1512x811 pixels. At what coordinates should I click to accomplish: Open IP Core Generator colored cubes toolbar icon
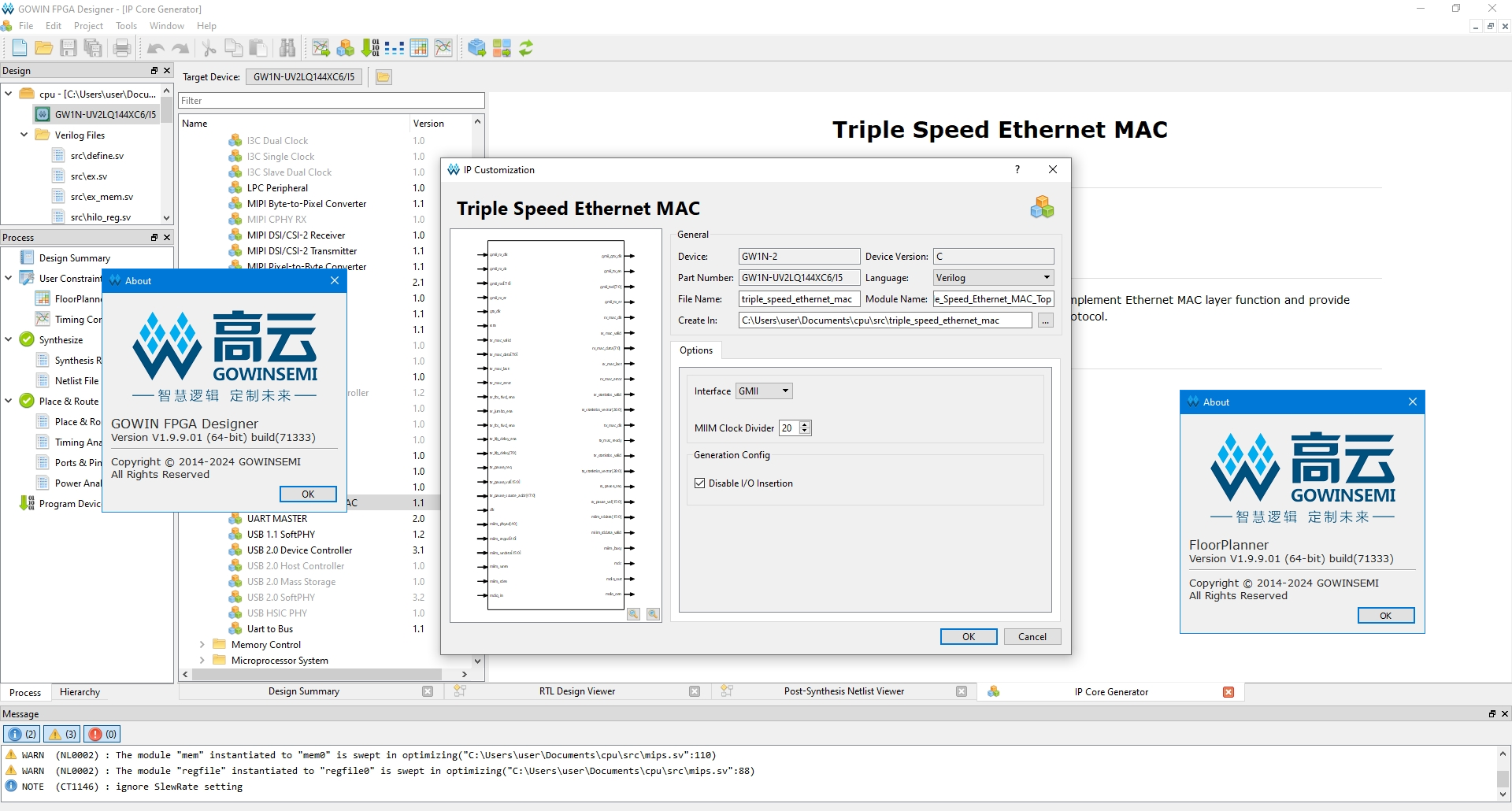[x=346, y=48]
